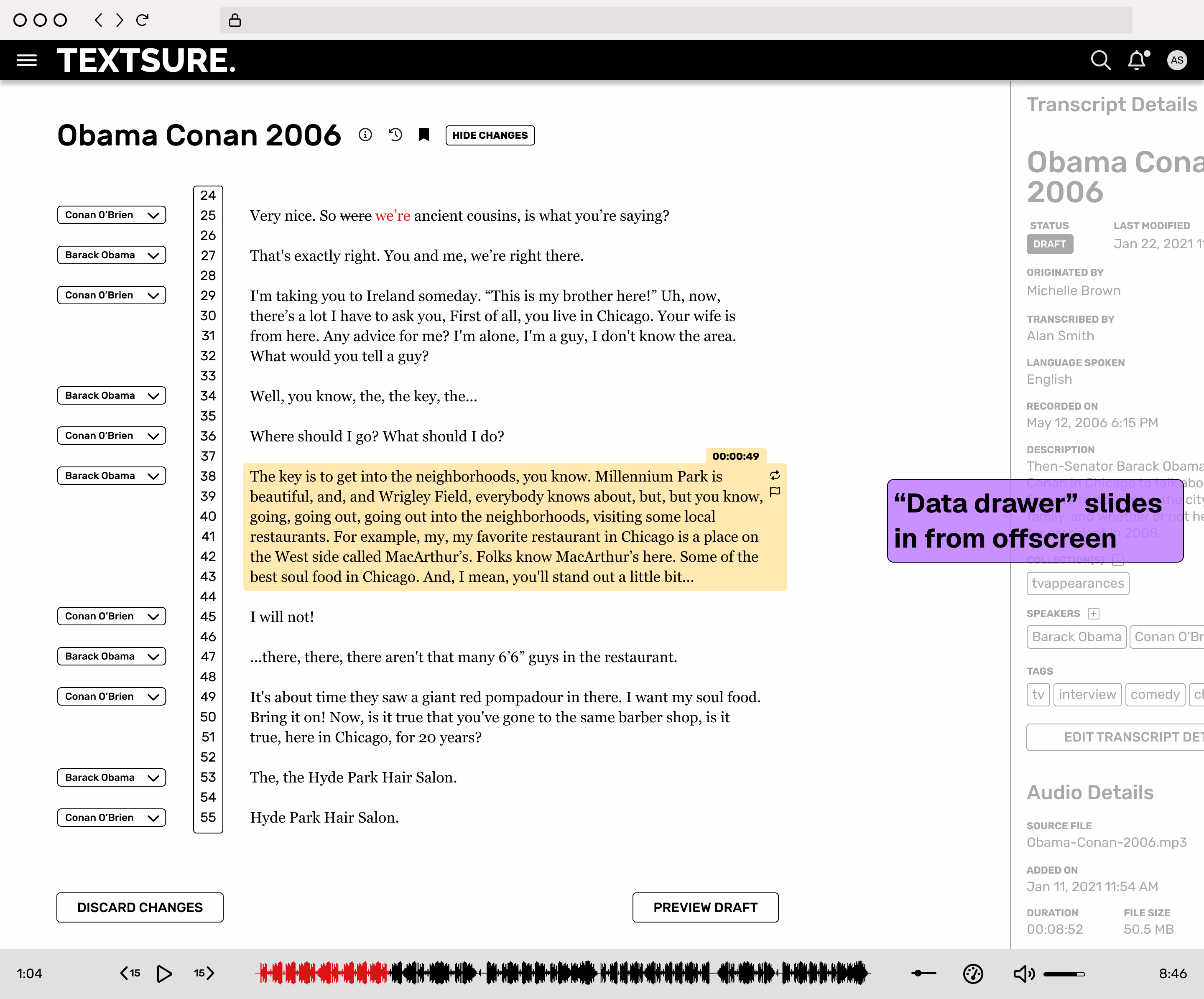Open the hamburger navigation menu
This screenshot has height=999, width=1204.
pos(27,60)
